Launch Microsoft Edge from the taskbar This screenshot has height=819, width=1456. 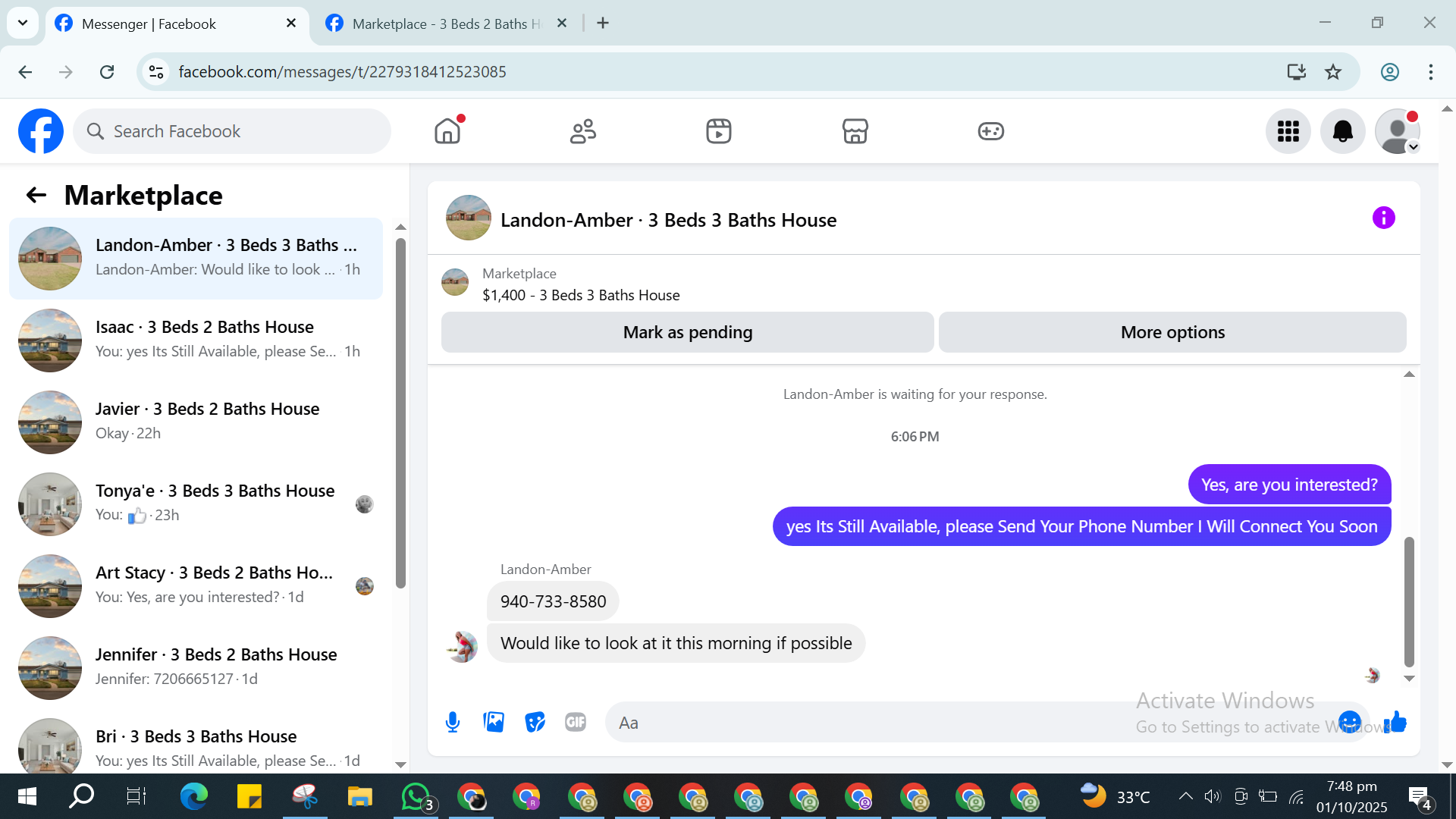tap(194, 797)
